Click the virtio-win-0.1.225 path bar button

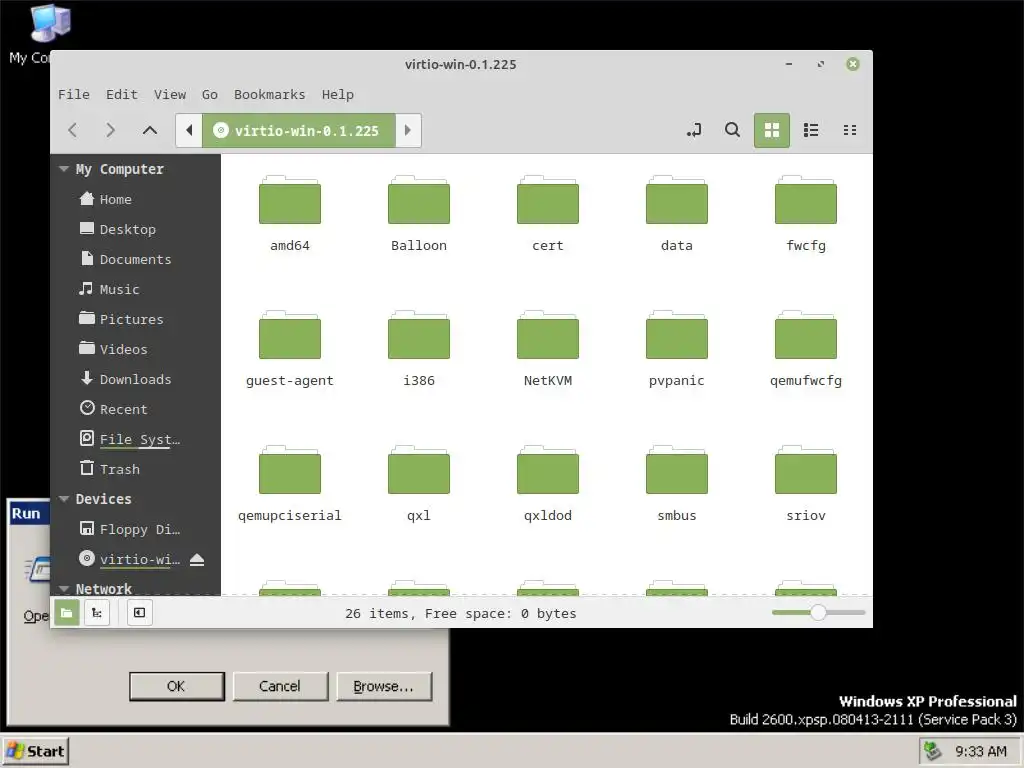tap(298, 130)
